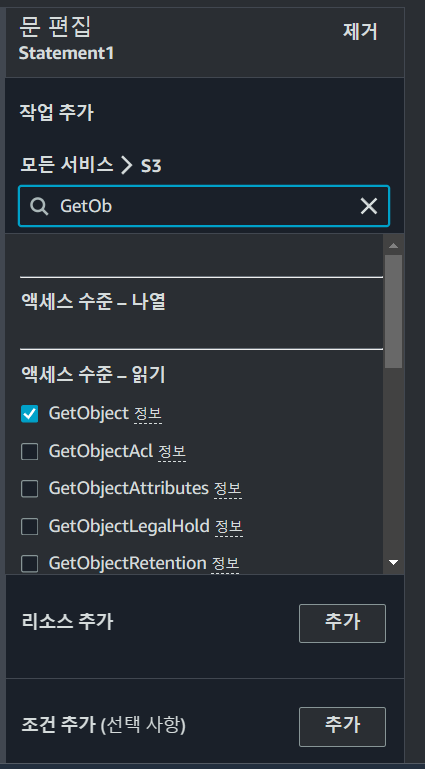
Task: Clear the GetOb search with X icon
Action: (x=369, y=206)
